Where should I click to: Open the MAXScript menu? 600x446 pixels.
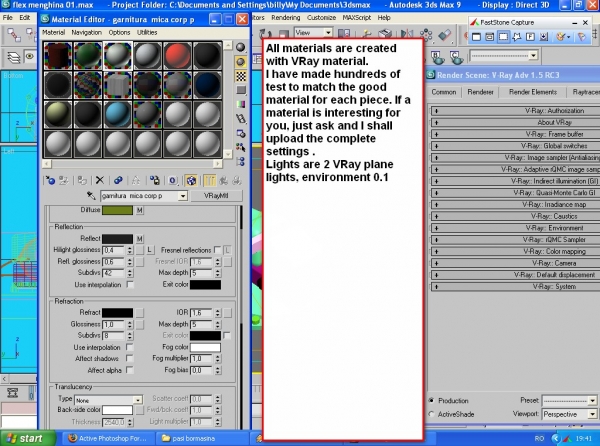[x=357, y=18]
